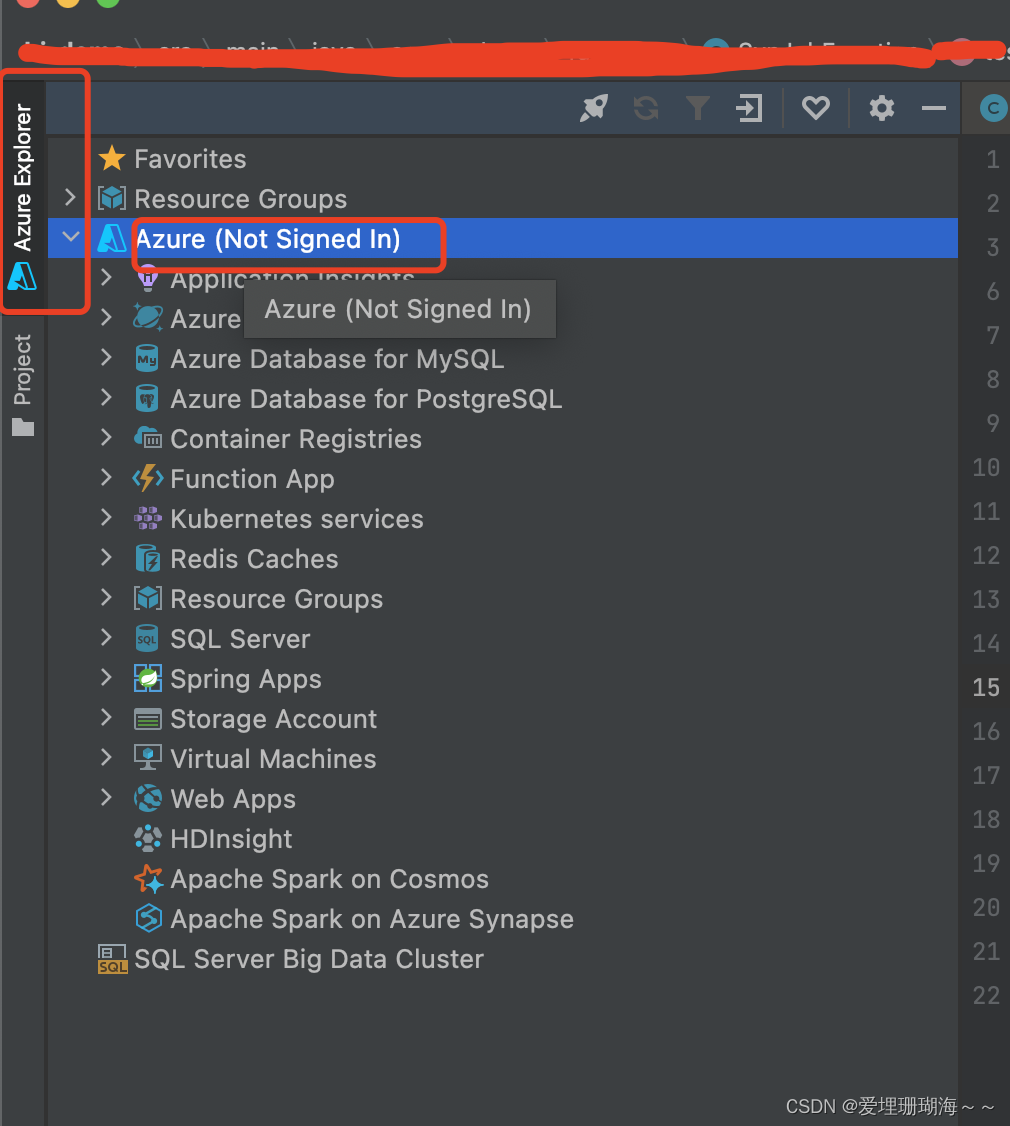The width and height of the screenshot is (1010, 1126).
Task: Select Virtual Machines label
Action: coord(273,759)
